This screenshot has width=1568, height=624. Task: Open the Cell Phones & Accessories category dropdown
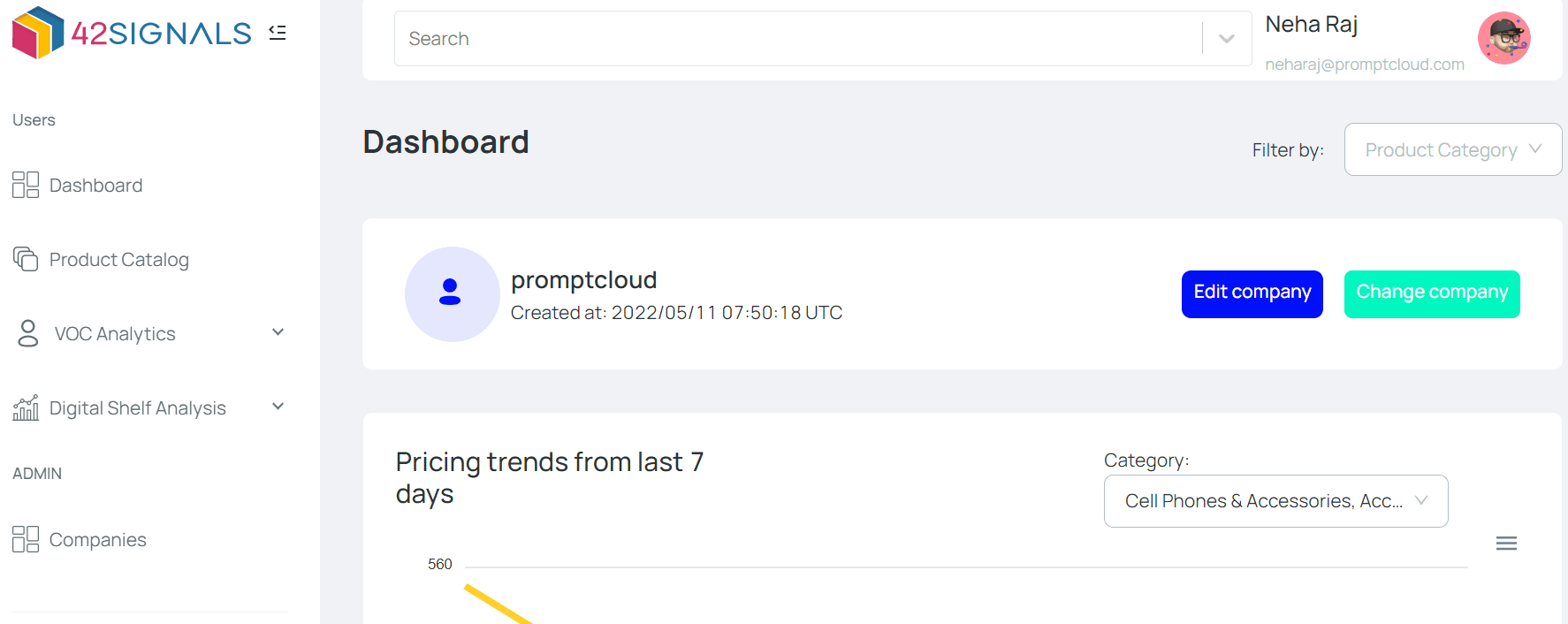point(1275,501)
